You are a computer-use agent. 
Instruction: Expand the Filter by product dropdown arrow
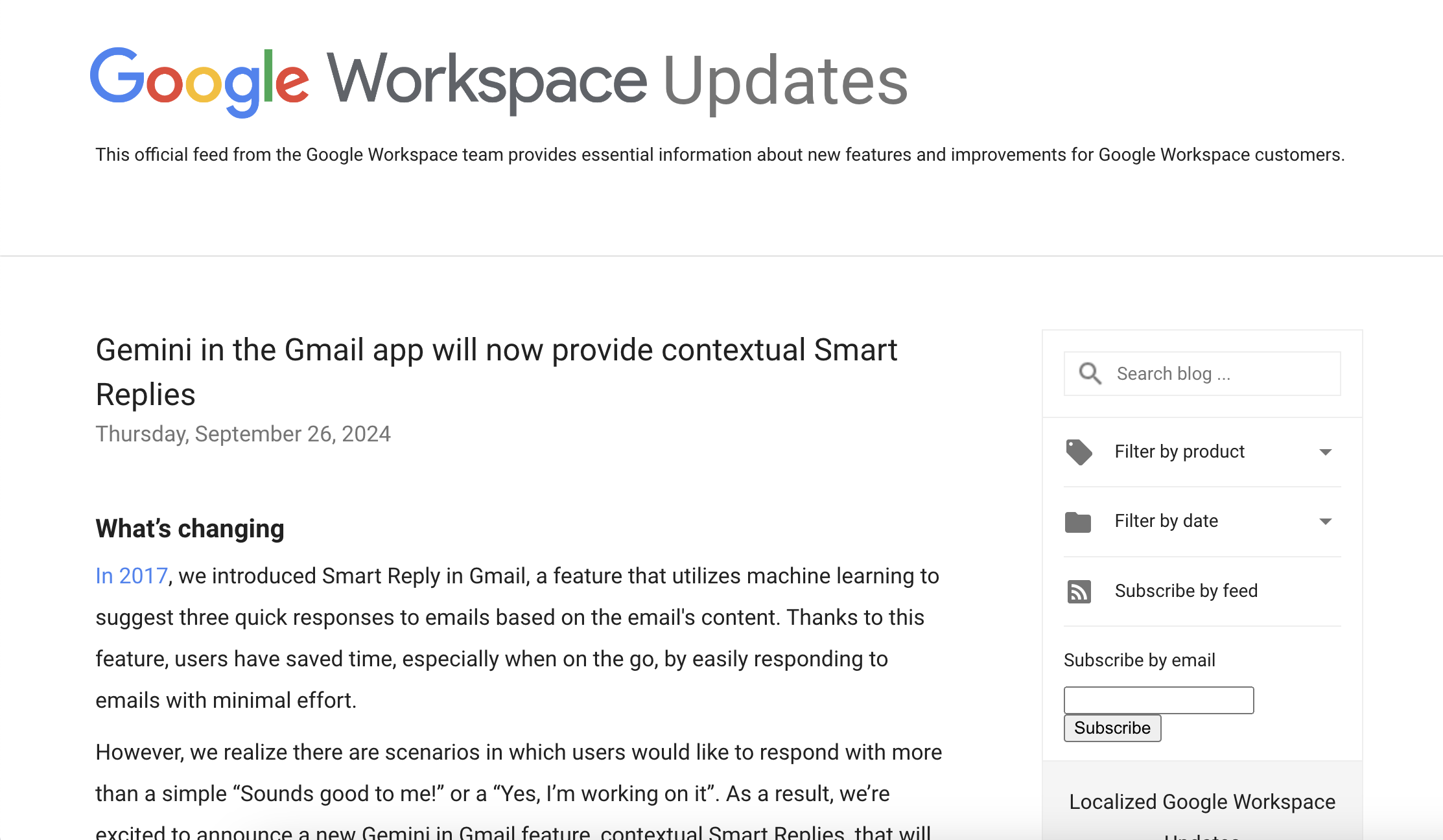(x=1326, y=452)
